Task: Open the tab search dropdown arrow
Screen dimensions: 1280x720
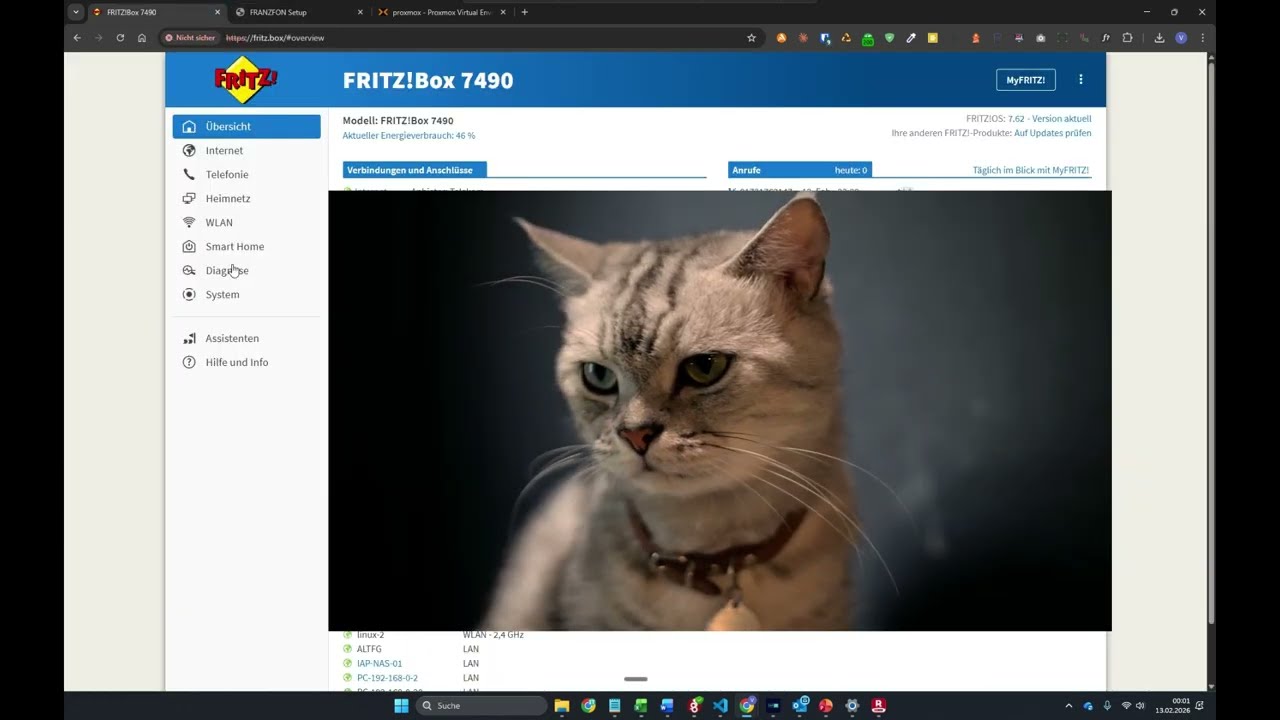Action: pyautogui.click(x=76, y=12)
